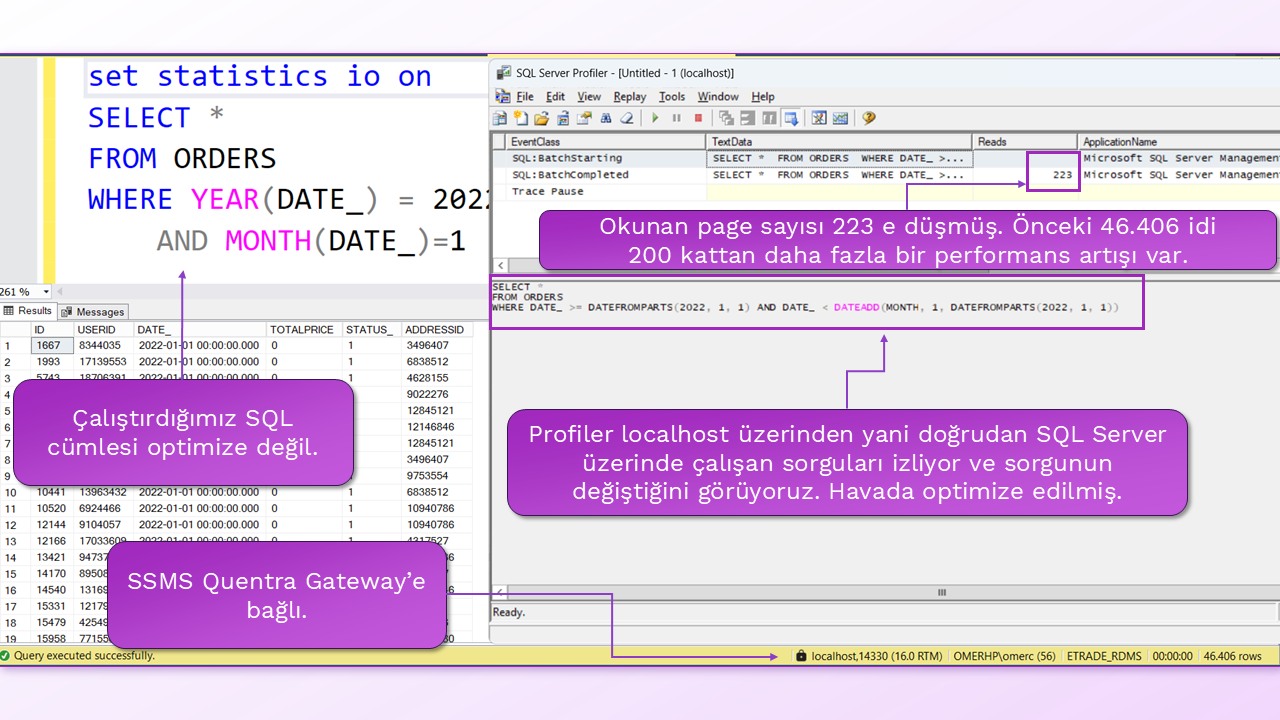Viewport: 1280px width, 720px height.
Task: Click Profiler bottom horizontal scrollbar thumb
Action: [x=940, y=592]
